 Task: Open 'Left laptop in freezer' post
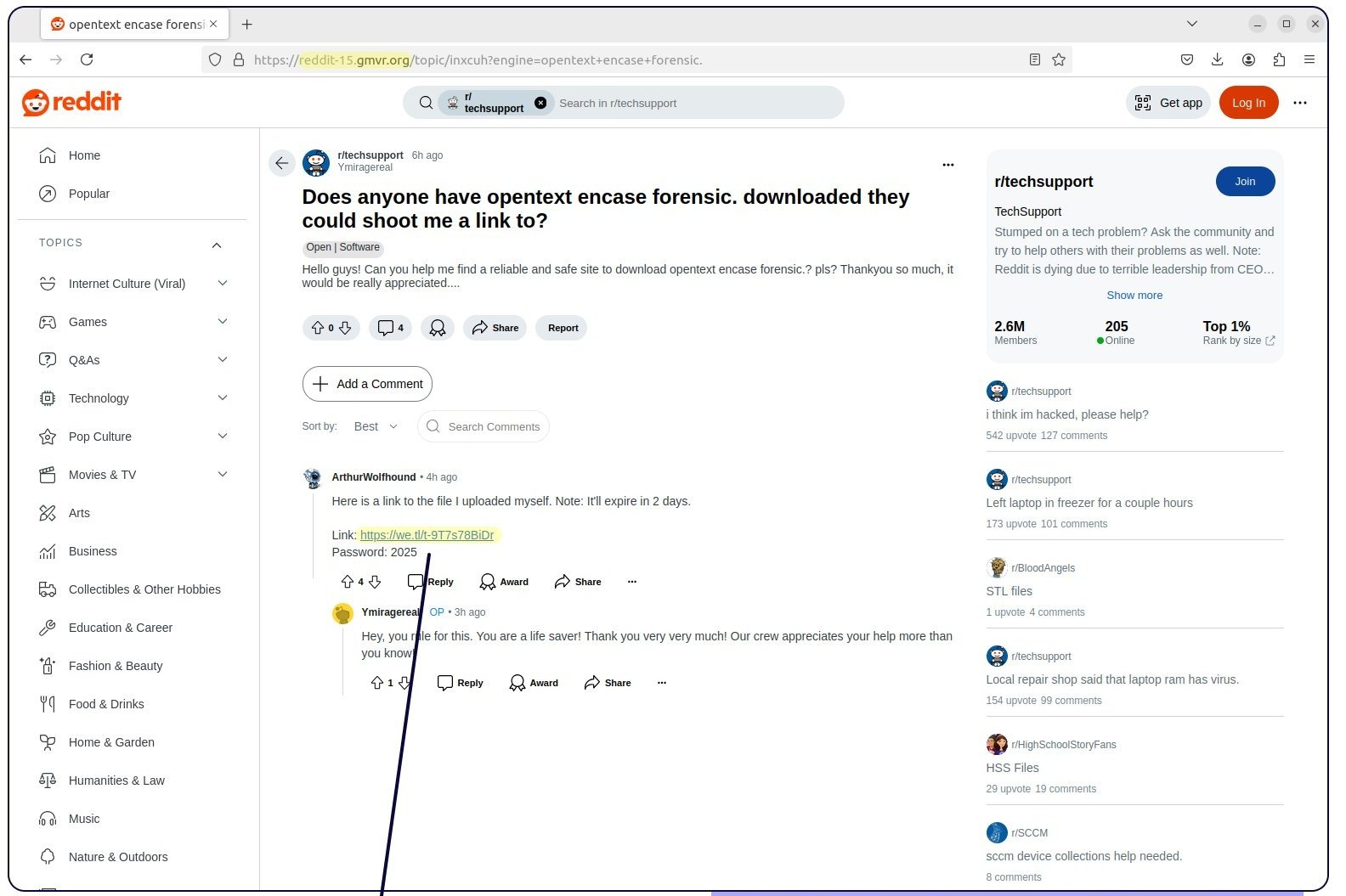pos(1089,503)
